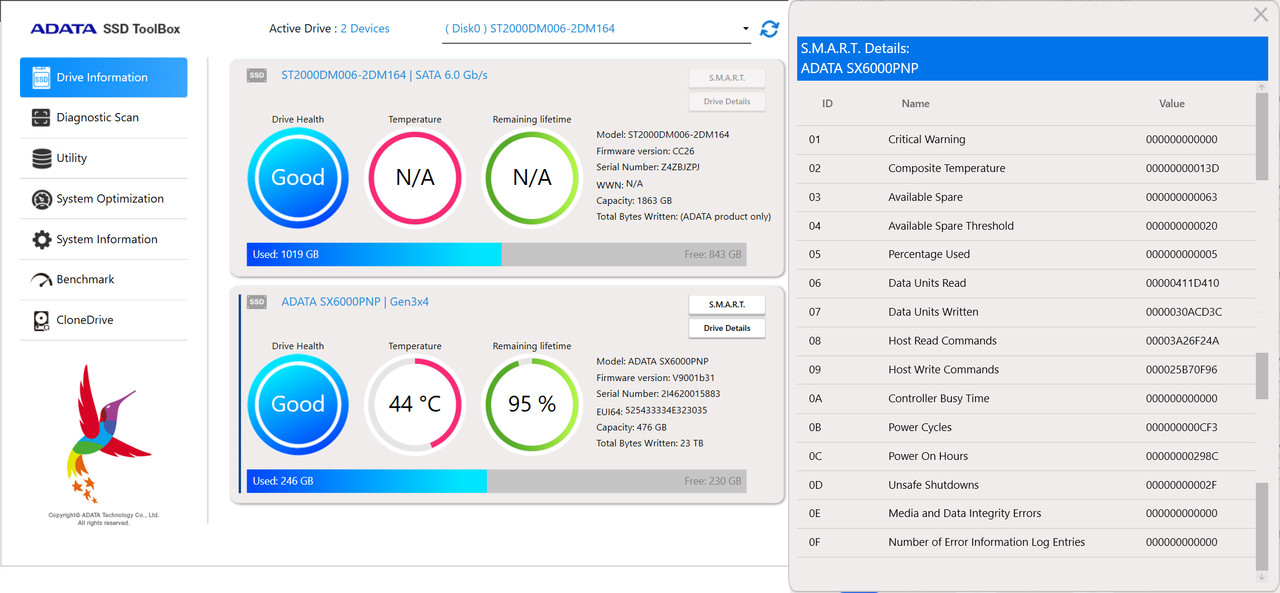This screenshot has height=593, width=1280.
Task: Select the 'Host Read Commands' row
Action: 1025,341
